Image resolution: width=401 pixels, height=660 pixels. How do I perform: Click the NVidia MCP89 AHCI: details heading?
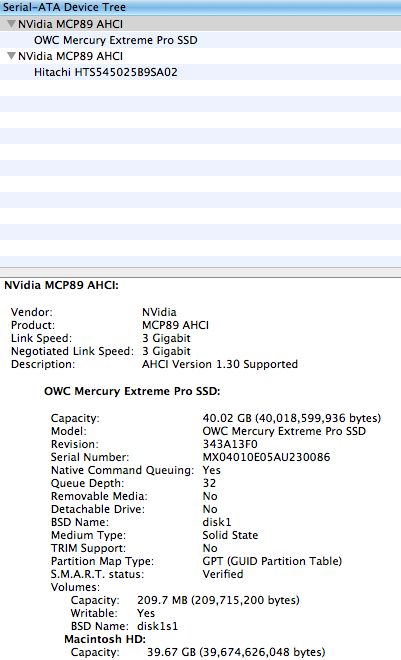pyautogui.click(x=61, y=285)
